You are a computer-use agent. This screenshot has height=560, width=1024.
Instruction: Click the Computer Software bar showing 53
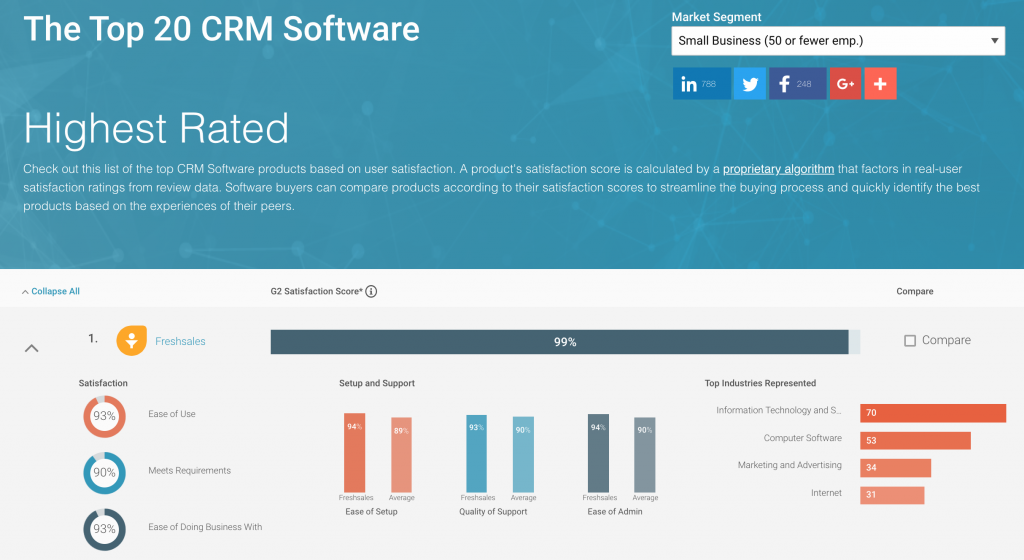(x=916, y=441)
